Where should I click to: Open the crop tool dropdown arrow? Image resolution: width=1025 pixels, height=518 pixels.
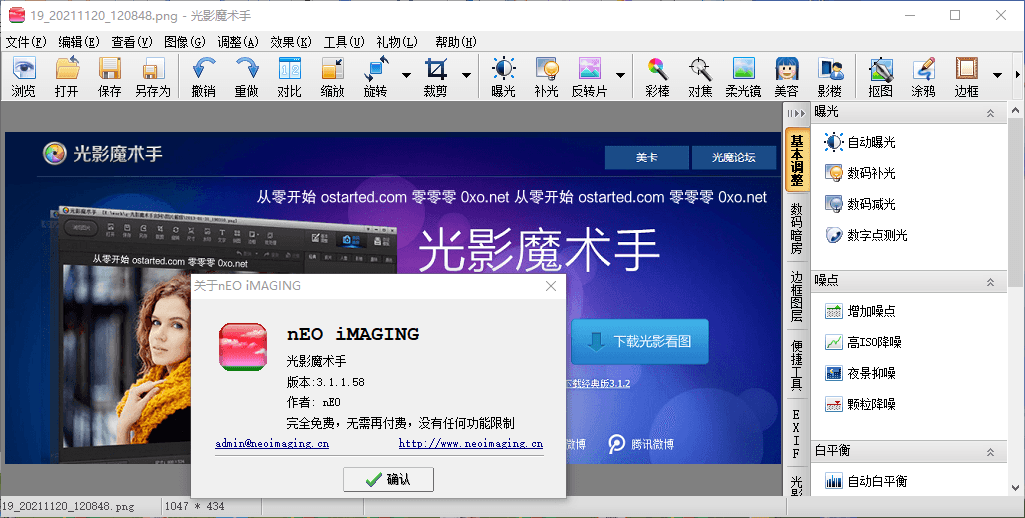pos(466,75)
